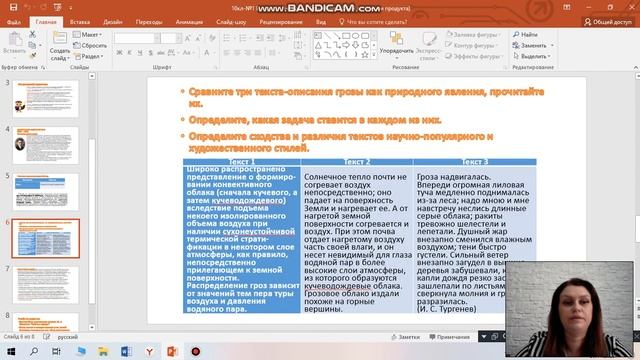
Task: Select slide 4 thumbnail
Action: point(46,145)
